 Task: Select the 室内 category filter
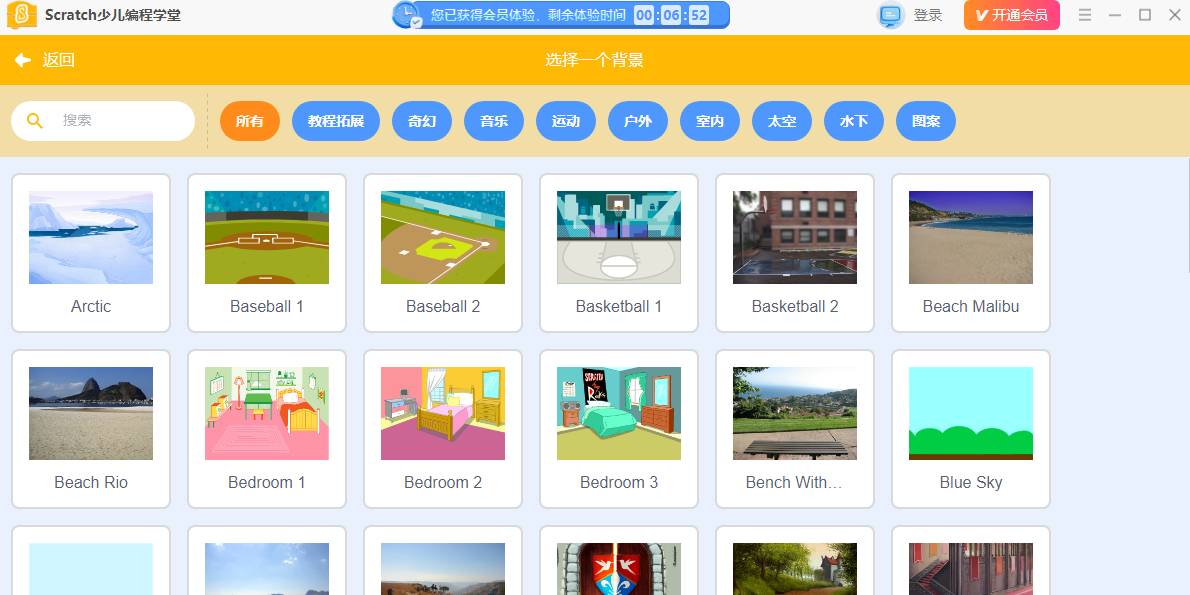pos(710,121)
